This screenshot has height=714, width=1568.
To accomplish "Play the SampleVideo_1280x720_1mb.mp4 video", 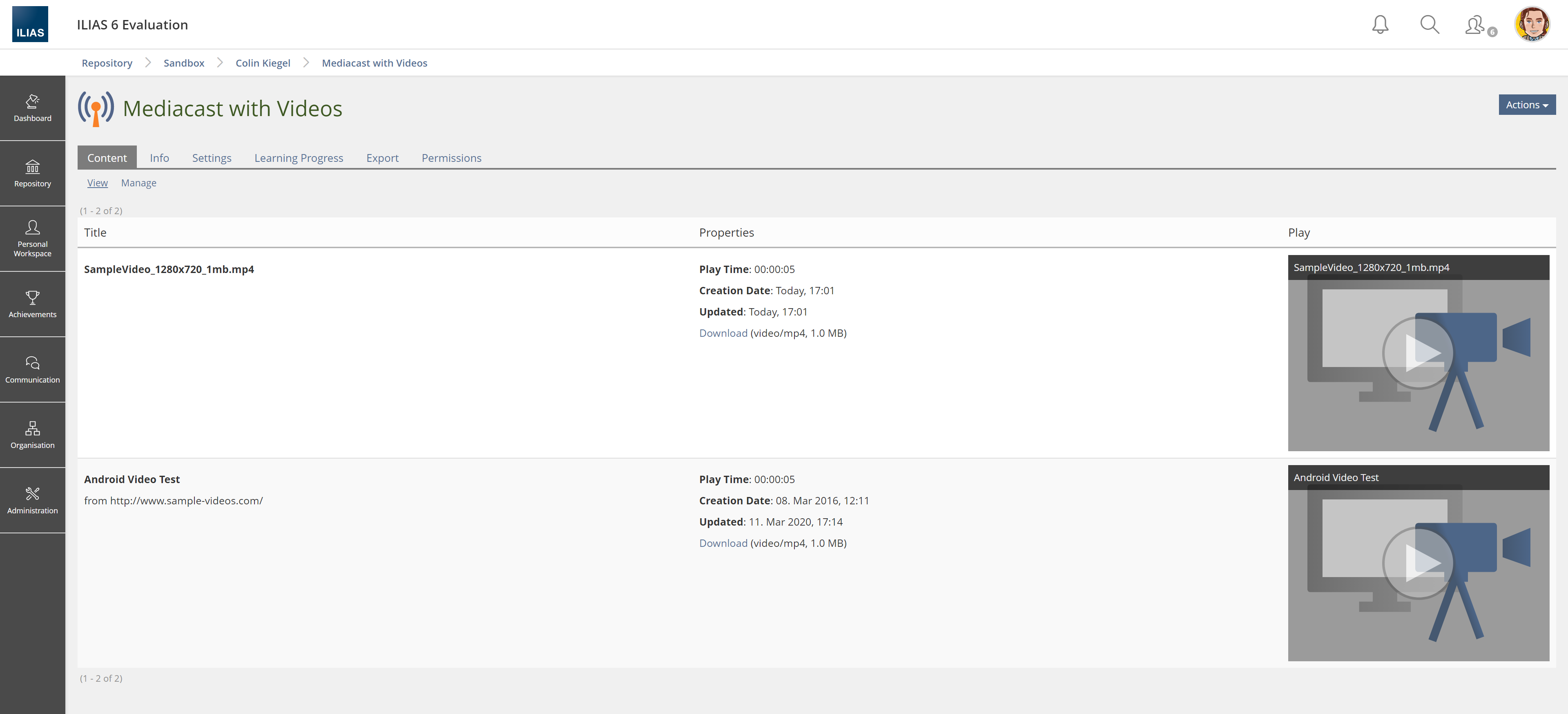I will click(1418, 354).
